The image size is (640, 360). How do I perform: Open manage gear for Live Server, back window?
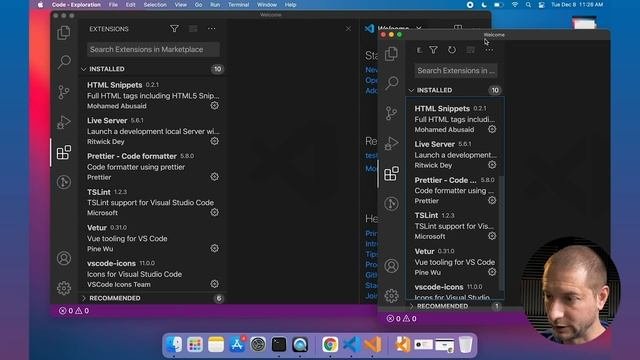click(x=214, y=141)
